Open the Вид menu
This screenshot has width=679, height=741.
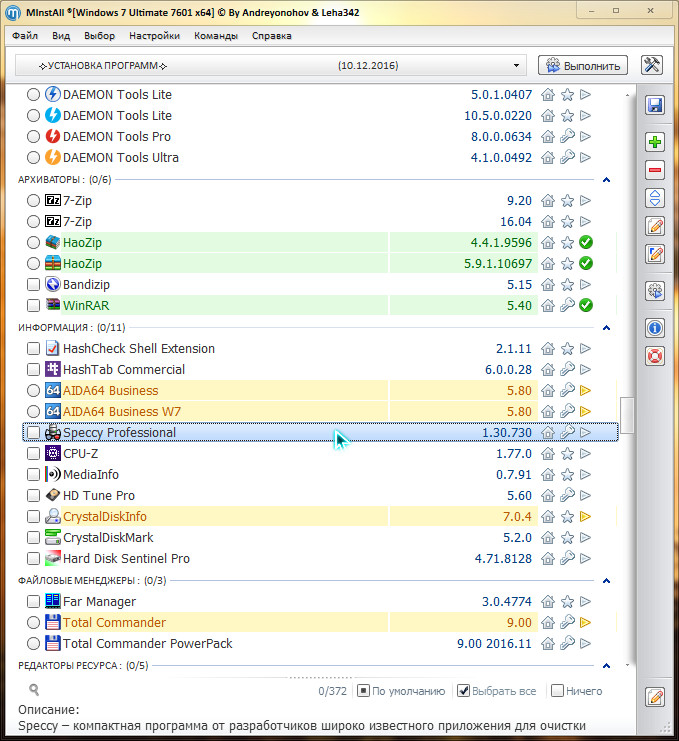(61, 36)
